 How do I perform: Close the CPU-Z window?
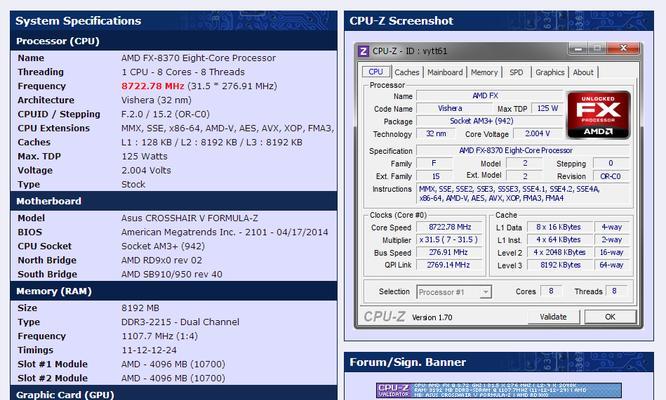(623, 48)
